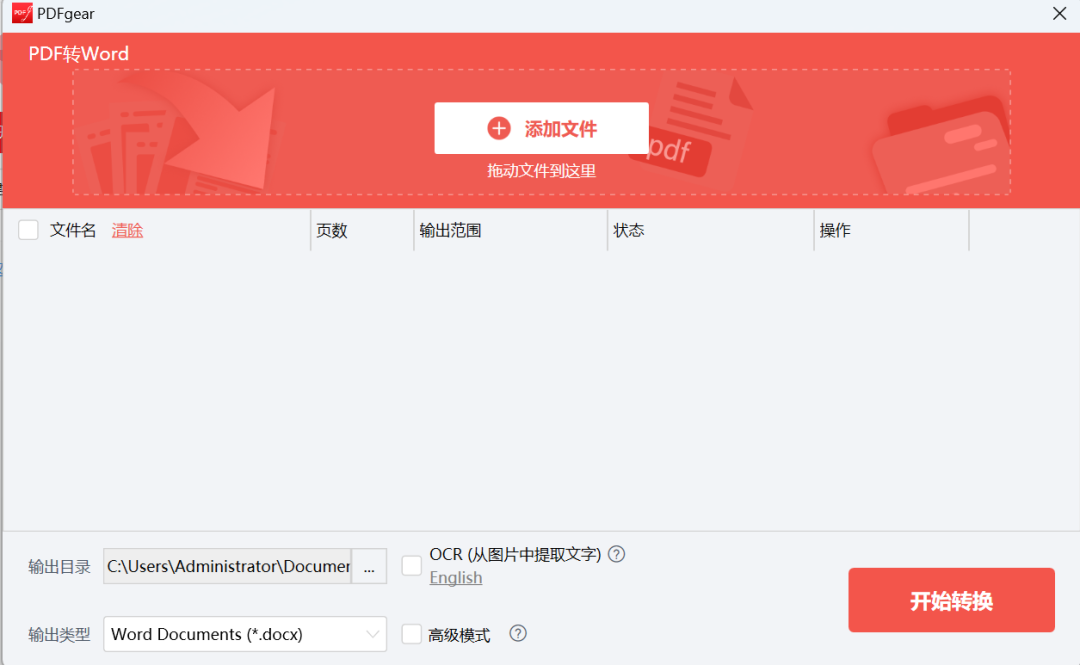Click the 状态 column header
Viewport: 1080px width, 665px height.
[x=629, y=229]
